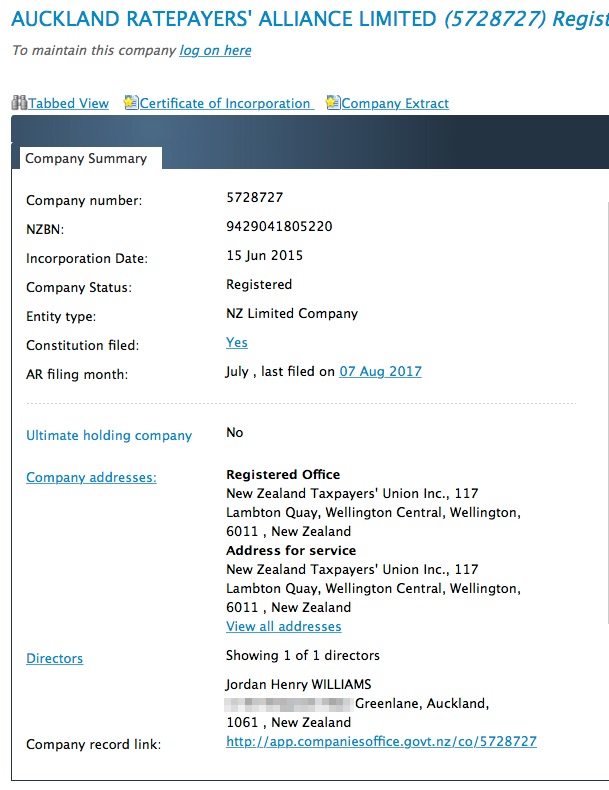The height and width of the screenshot is (790, 609).
Task: Click the incorporation date 15 Jun 2015
Action: click(x=264, y=255)
